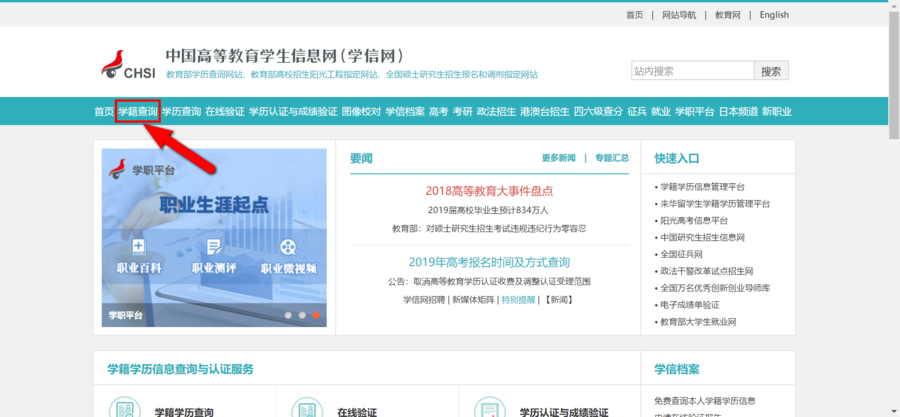The height and width of the screenshot is (417, 900).
Task: Open 图像校对 navigation item
Action: click(x=362, y=112)
